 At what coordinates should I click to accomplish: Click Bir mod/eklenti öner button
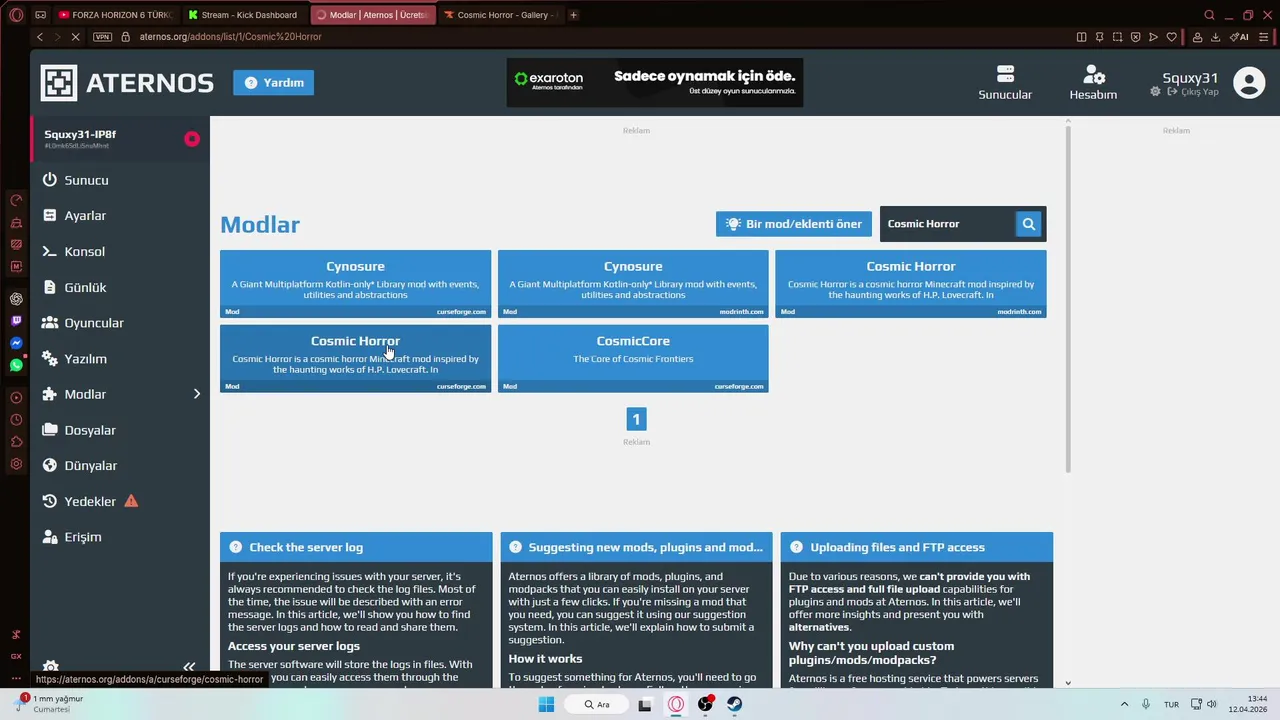(x=794, y=224)
